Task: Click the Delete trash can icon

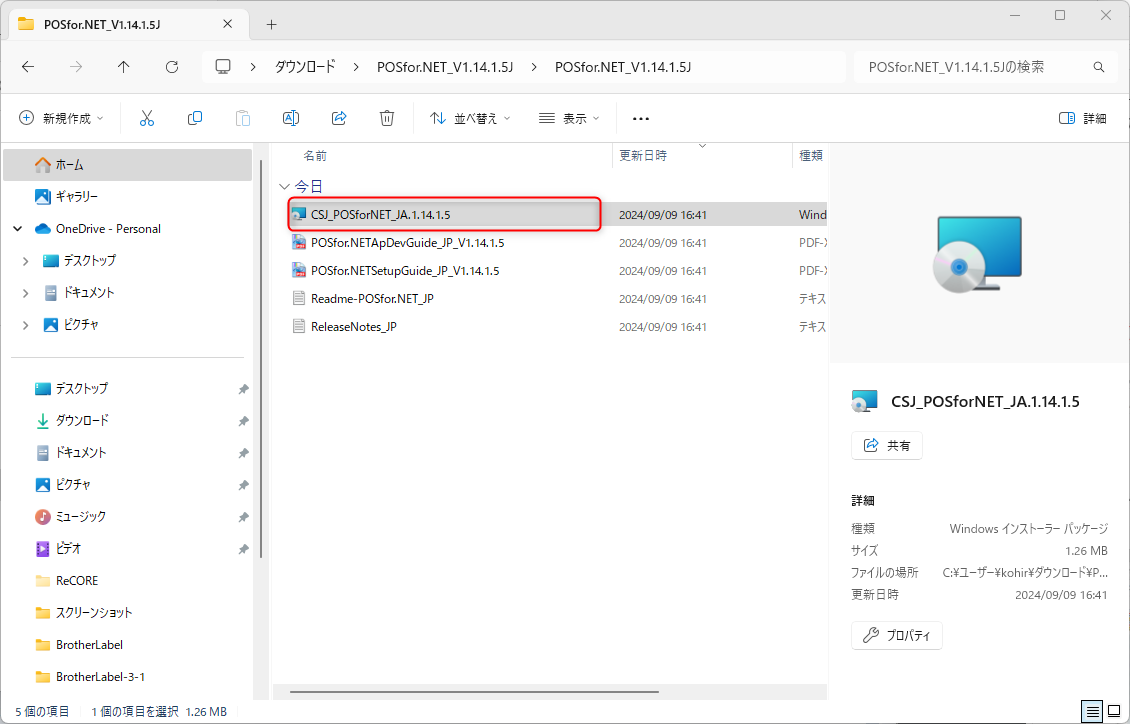Action: 387,118
